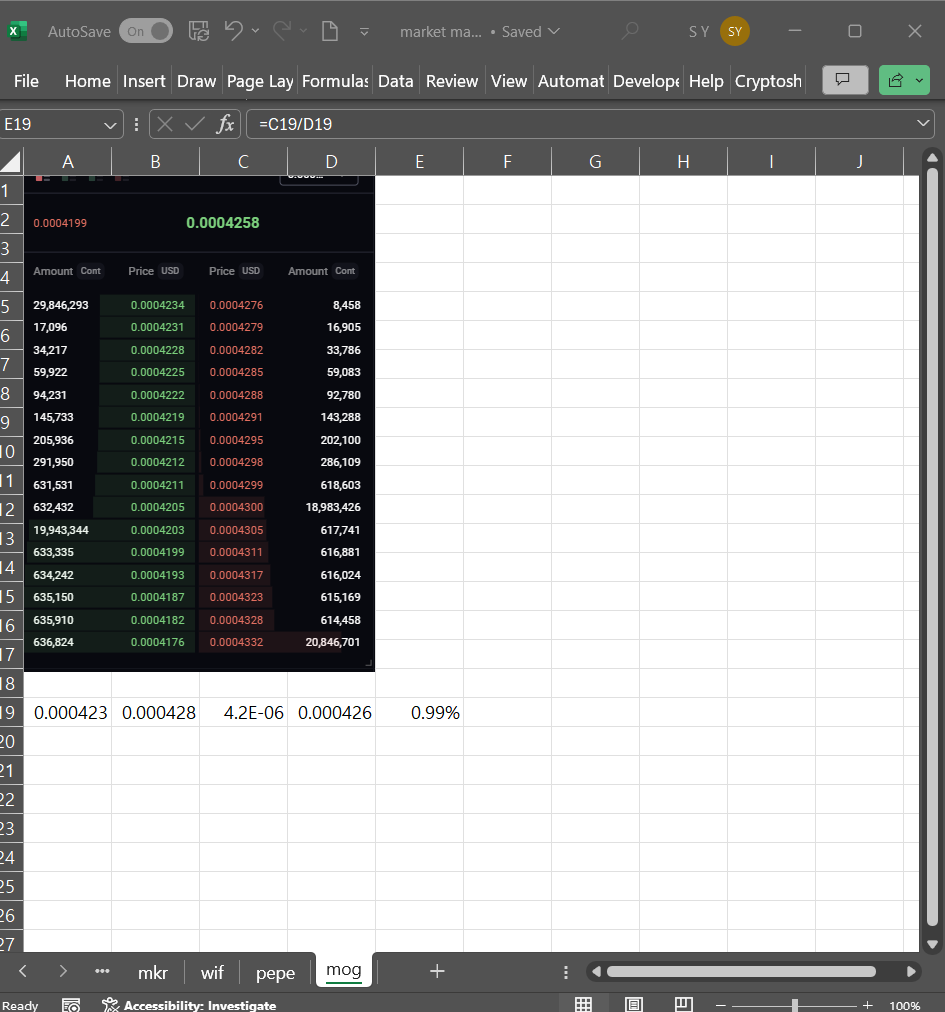Toggle the AutoSave switch
The height and width of the screenshot is (1012, 945).
[146, 31]
